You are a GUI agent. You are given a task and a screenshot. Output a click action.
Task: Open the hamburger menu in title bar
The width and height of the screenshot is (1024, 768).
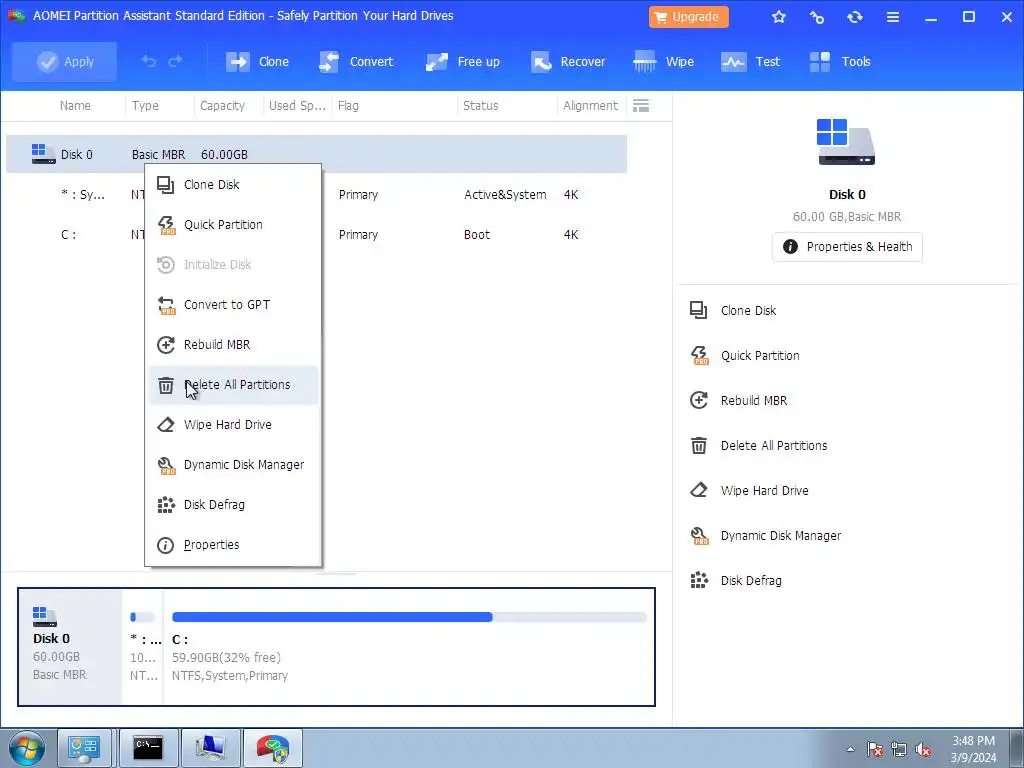pyautogui.click(x=893, y=17)
